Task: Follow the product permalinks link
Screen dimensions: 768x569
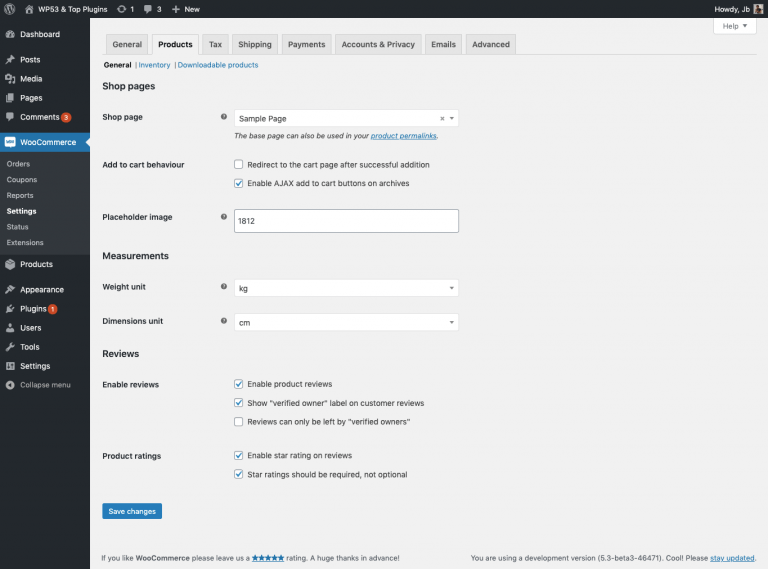Action: [x=404, y=136]
